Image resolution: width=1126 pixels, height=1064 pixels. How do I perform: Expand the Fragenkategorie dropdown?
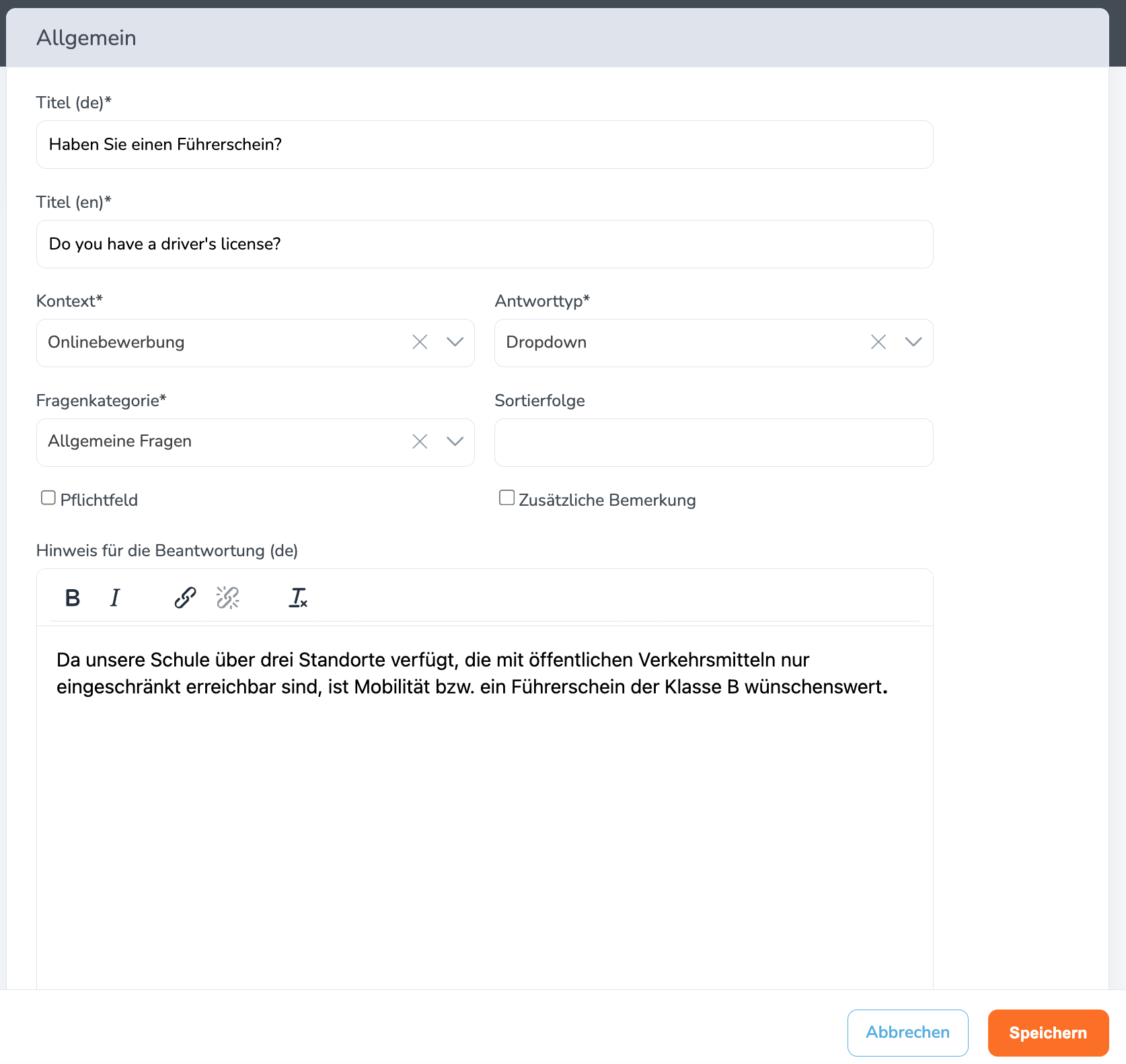click(455, 441)
